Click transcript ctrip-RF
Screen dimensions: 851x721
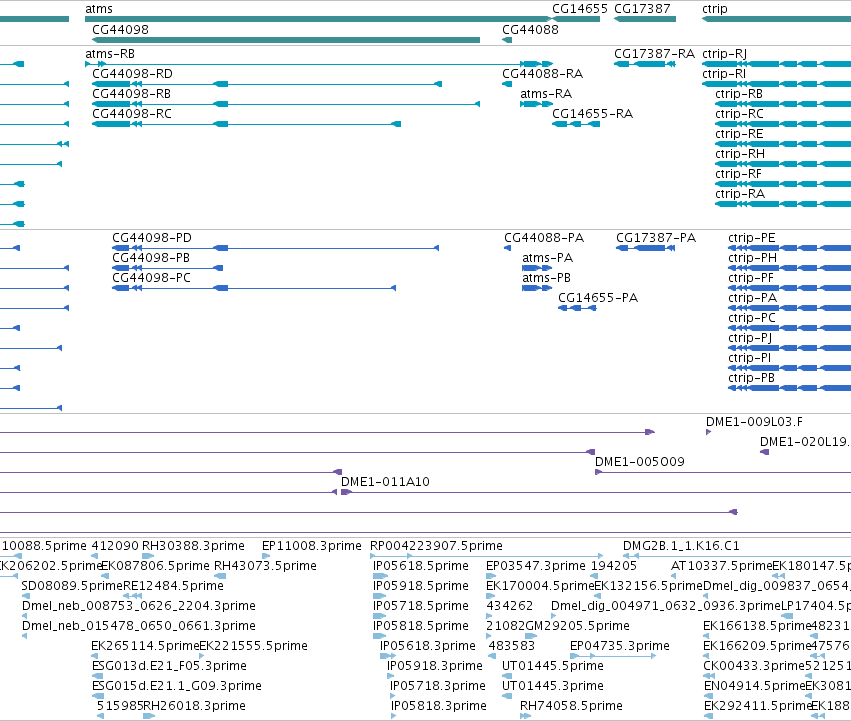[783, 184]
